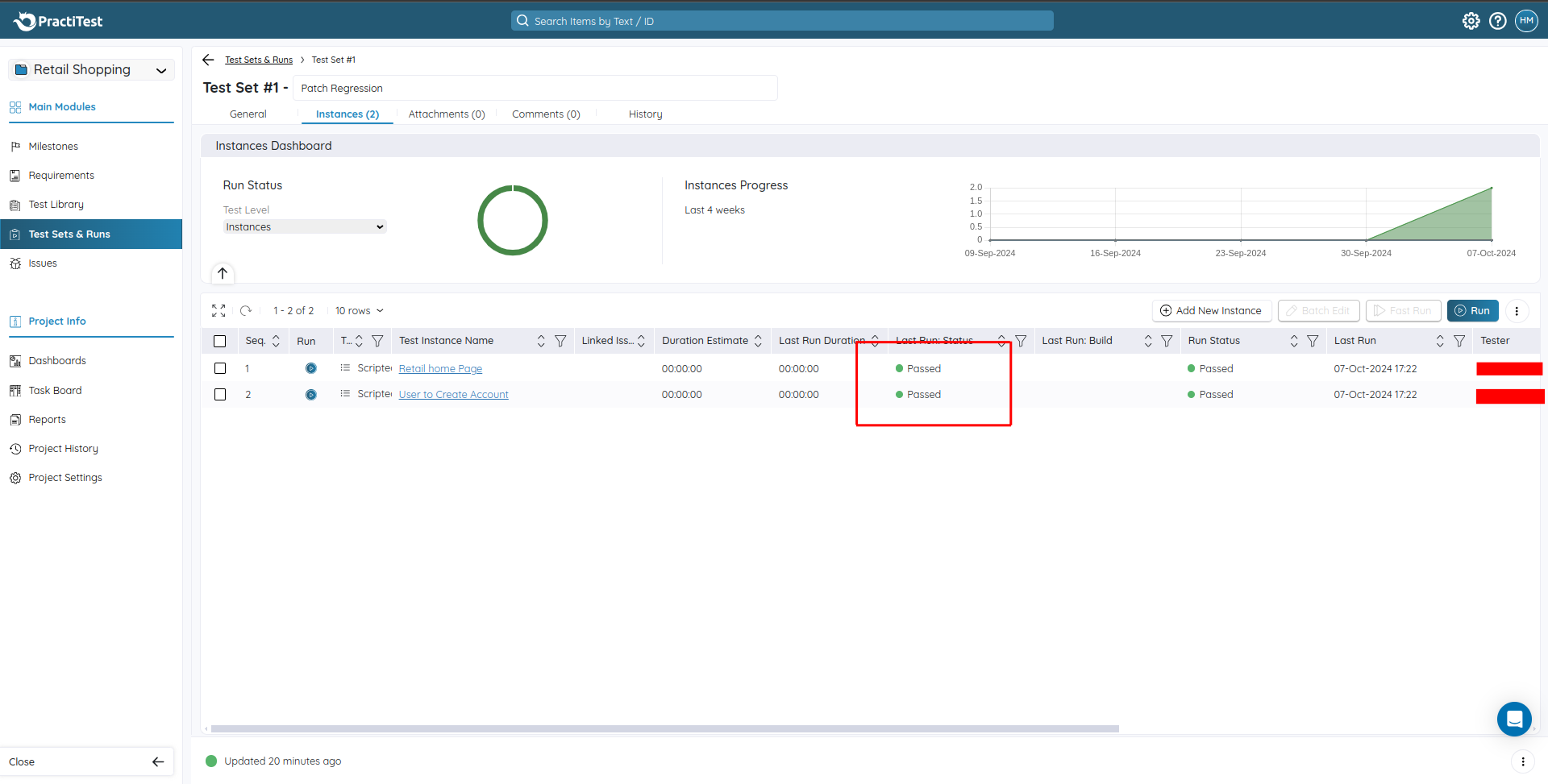
Task: Select the checkbox for instance row 2
Action: point(220,394)
